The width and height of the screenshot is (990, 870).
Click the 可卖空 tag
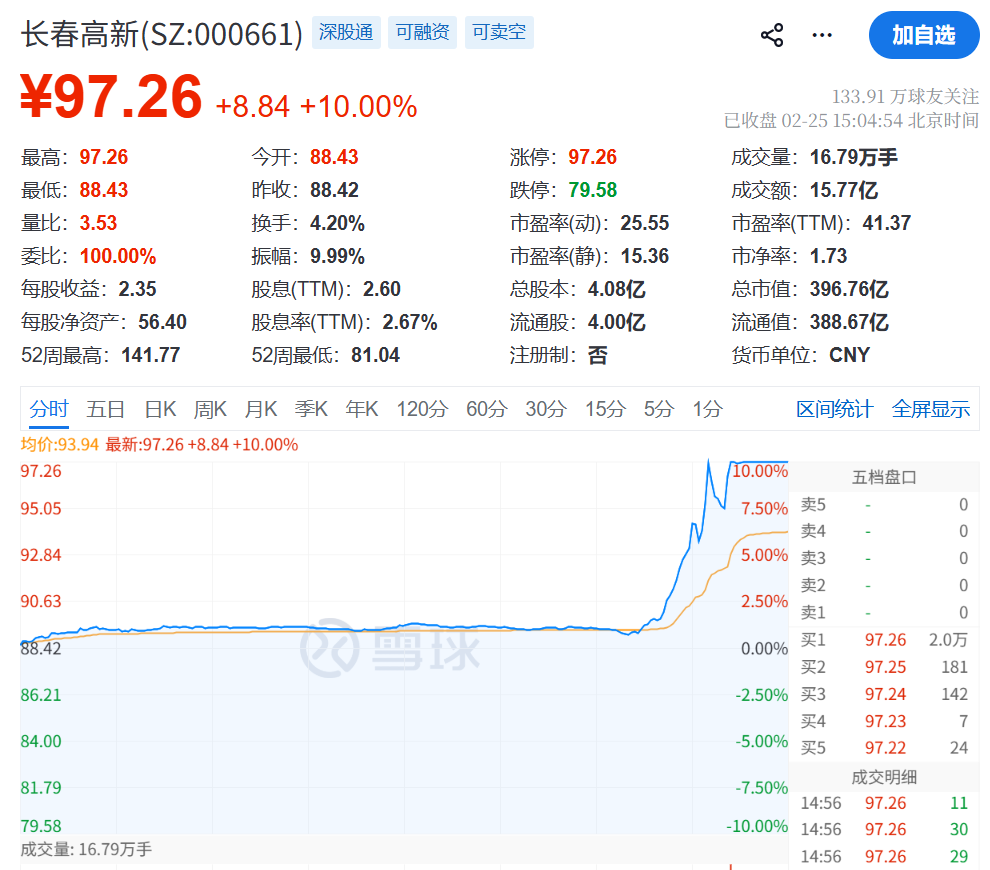tap(499, 32)
